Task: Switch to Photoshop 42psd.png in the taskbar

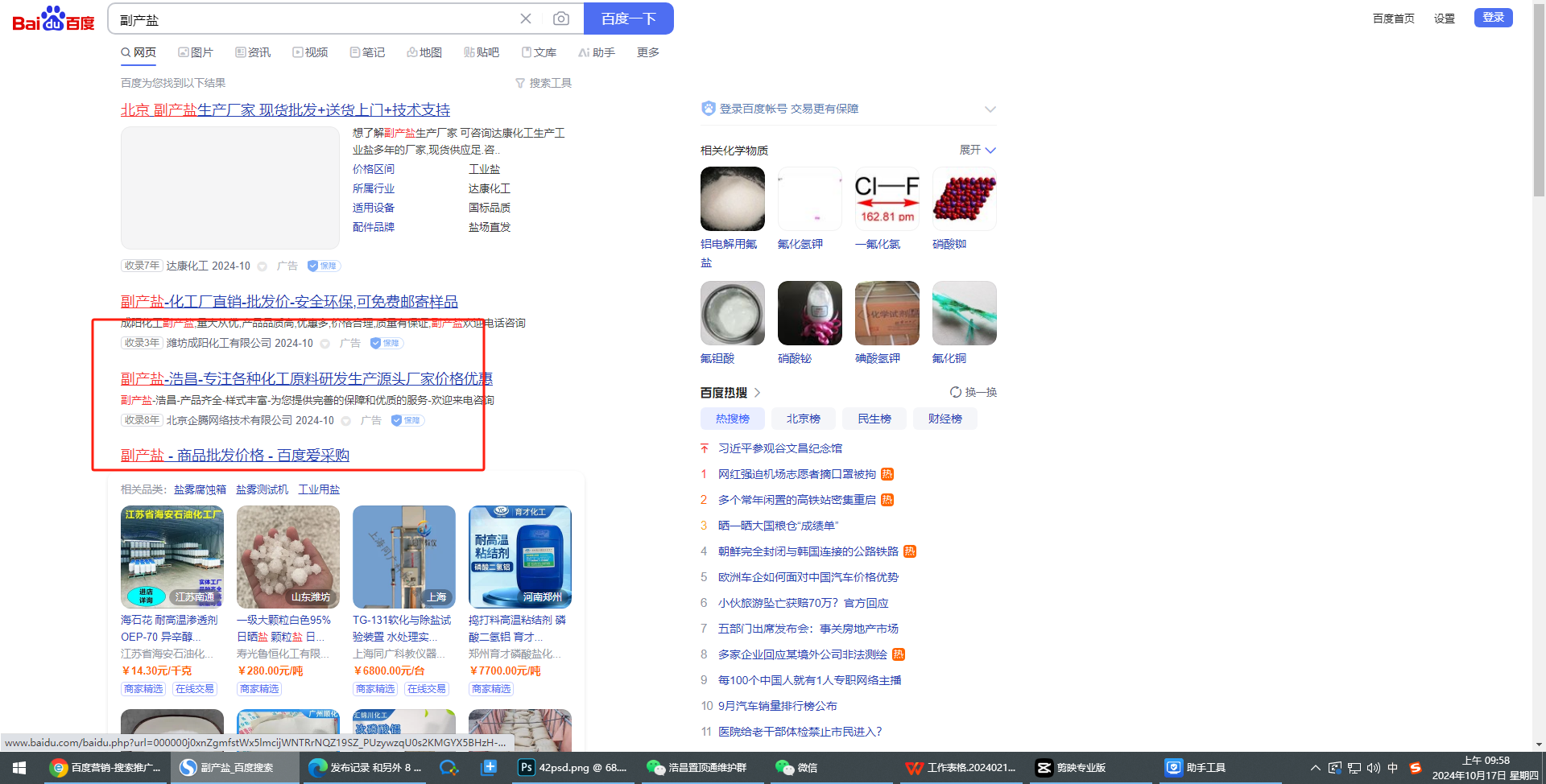Action: [573, 768]
